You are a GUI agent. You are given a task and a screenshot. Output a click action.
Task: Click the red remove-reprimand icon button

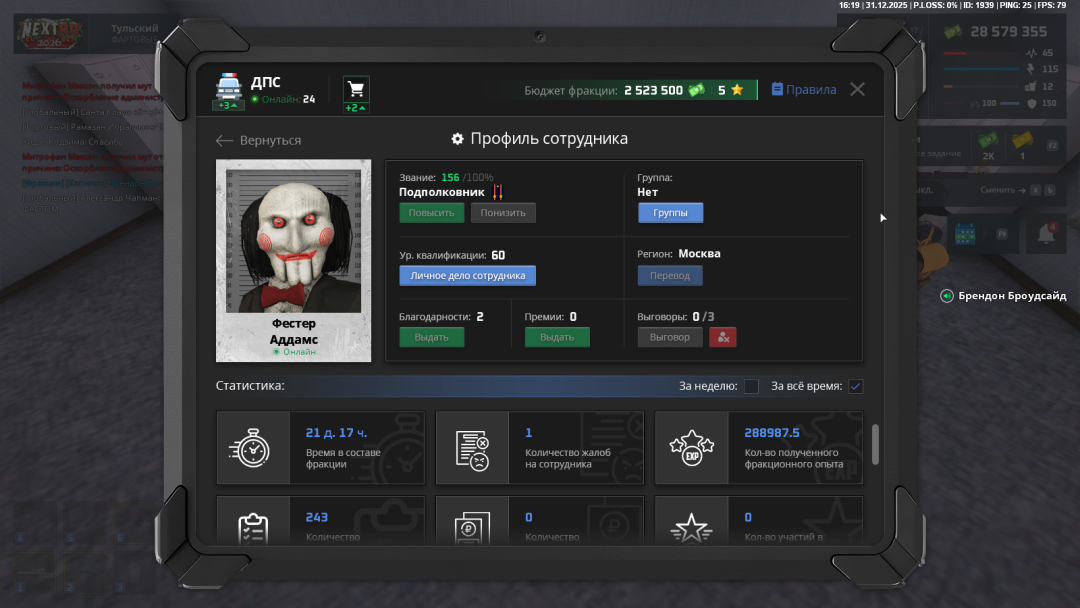tap(722, 337)
